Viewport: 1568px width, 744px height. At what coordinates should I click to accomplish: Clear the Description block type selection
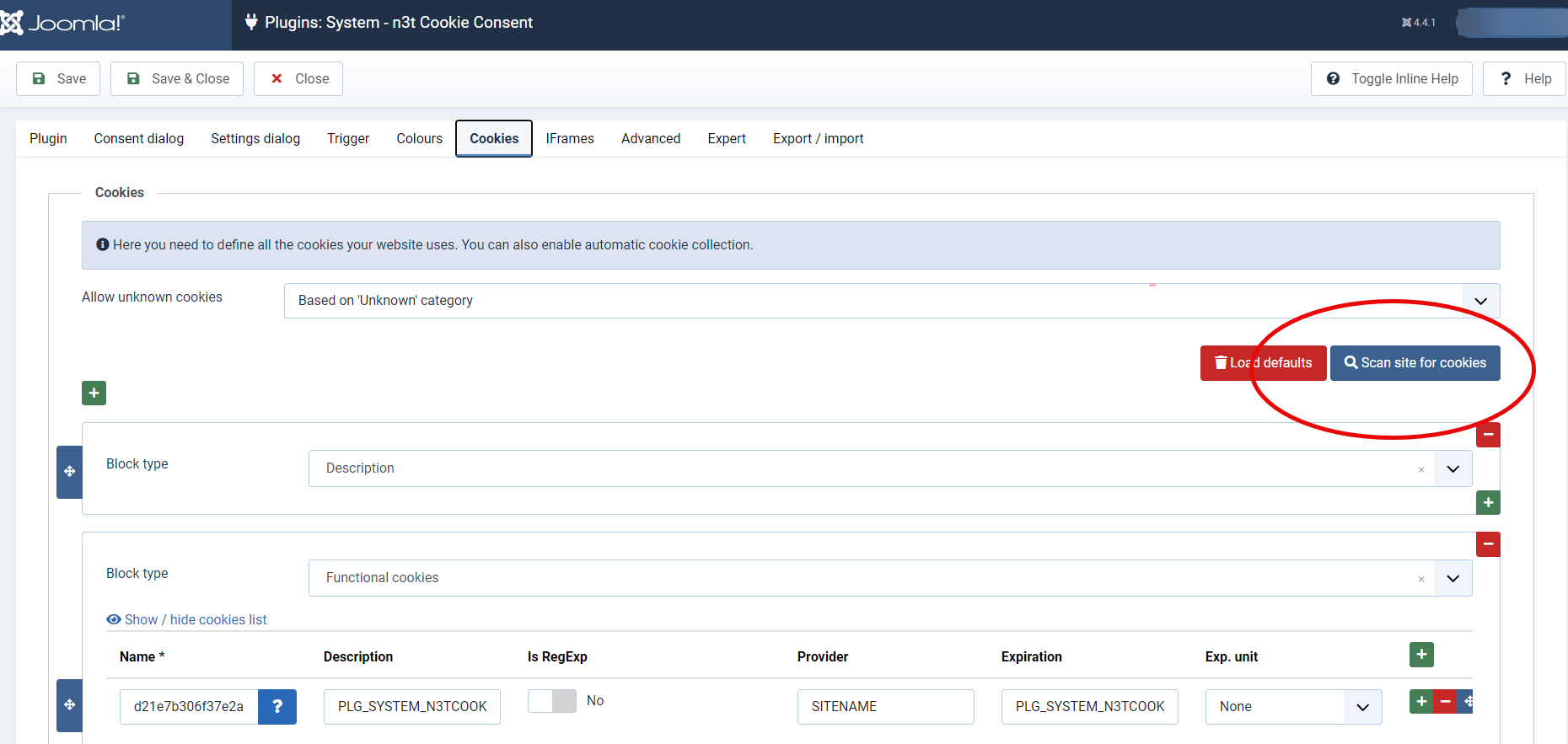pos(1421,469)
